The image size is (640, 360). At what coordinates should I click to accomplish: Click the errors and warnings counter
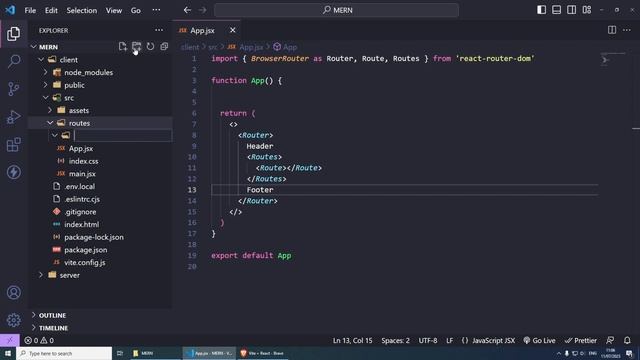(39, 340)
